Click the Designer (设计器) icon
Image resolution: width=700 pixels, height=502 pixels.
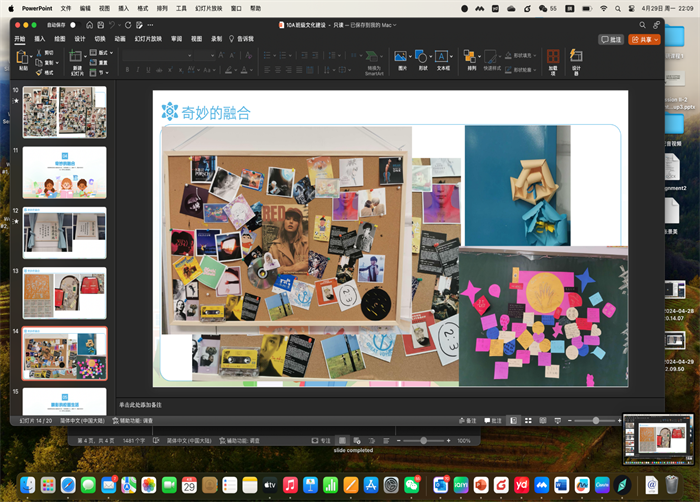(x=576, y=56)
